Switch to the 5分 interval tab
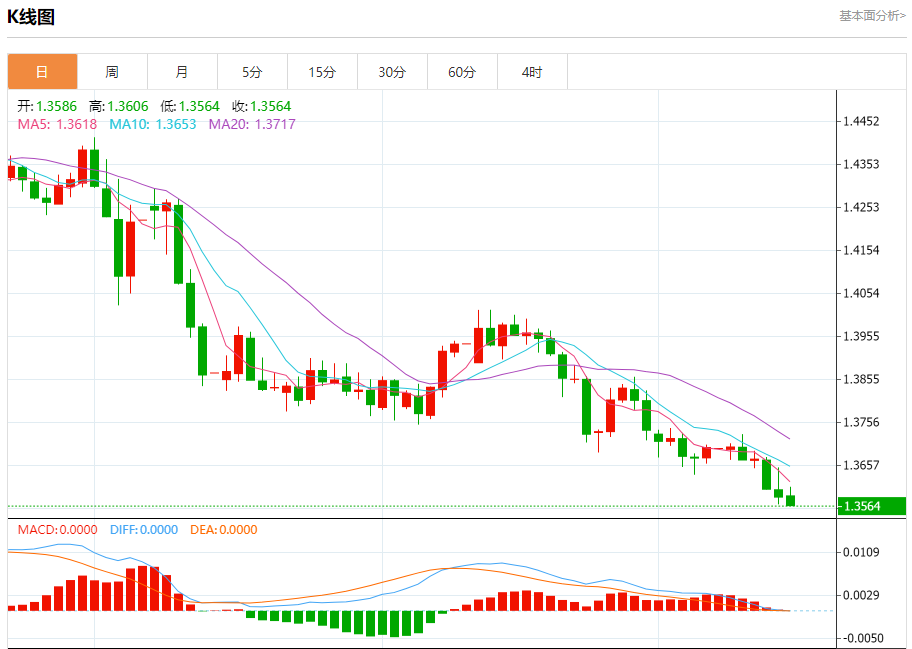 click(x=252, y=72)
